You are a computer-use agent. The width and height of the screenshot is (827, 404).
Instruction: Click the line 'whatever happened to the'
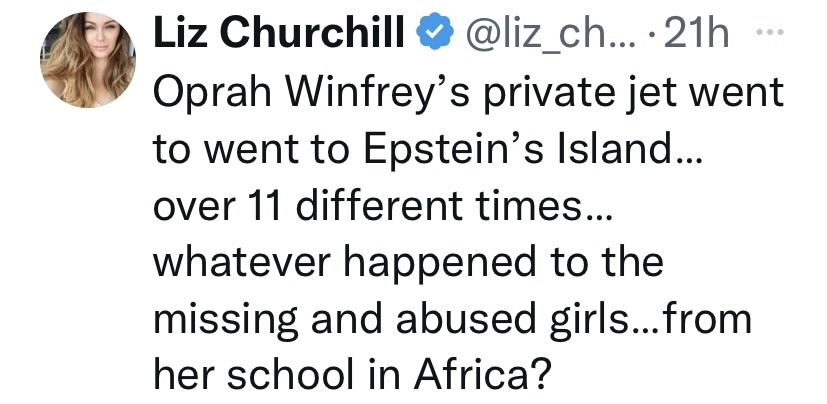408,265
